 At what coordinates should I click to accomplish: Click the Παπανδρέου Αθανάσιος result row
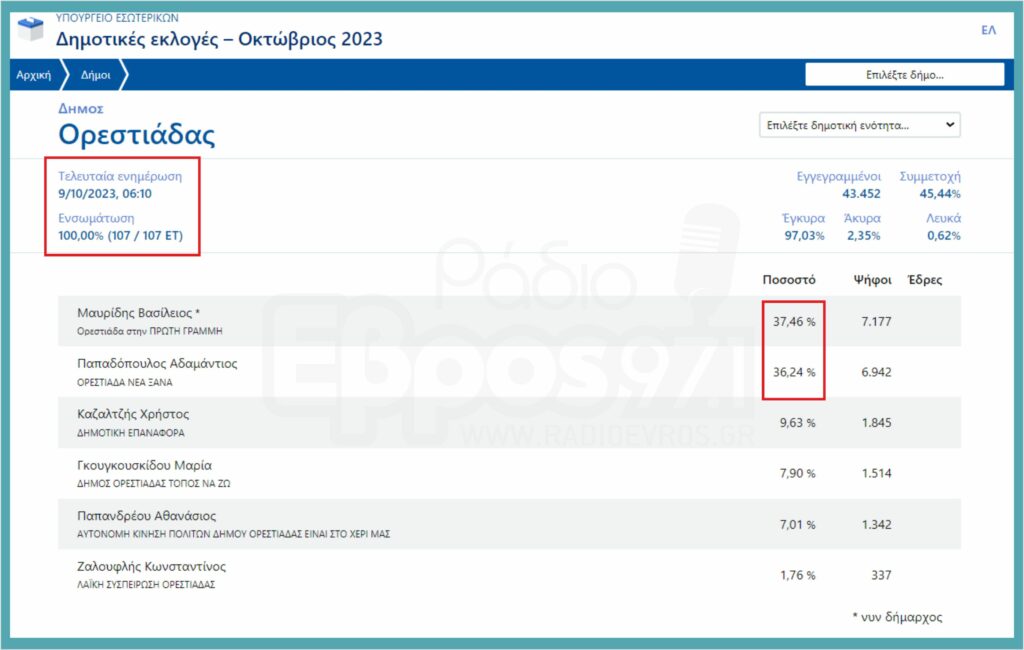(146, 516)
